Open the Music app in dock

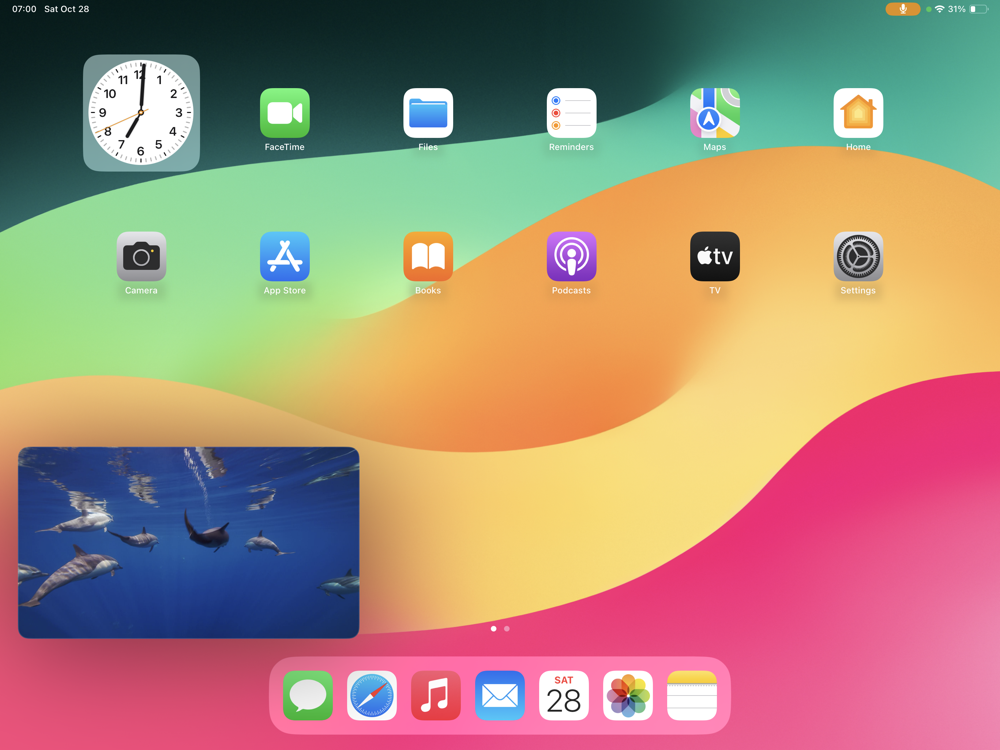436,695
